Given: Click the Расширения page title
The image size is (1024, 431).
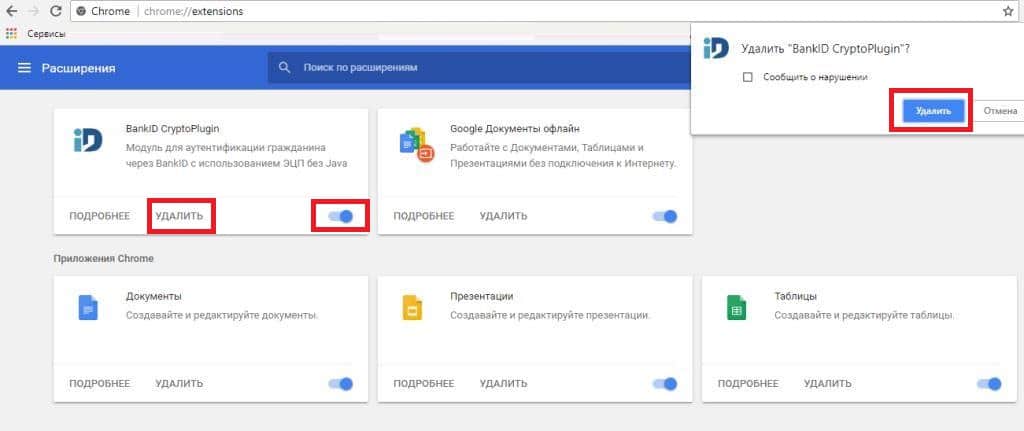Looking at the screenshot, I should (x=78, y=68).
